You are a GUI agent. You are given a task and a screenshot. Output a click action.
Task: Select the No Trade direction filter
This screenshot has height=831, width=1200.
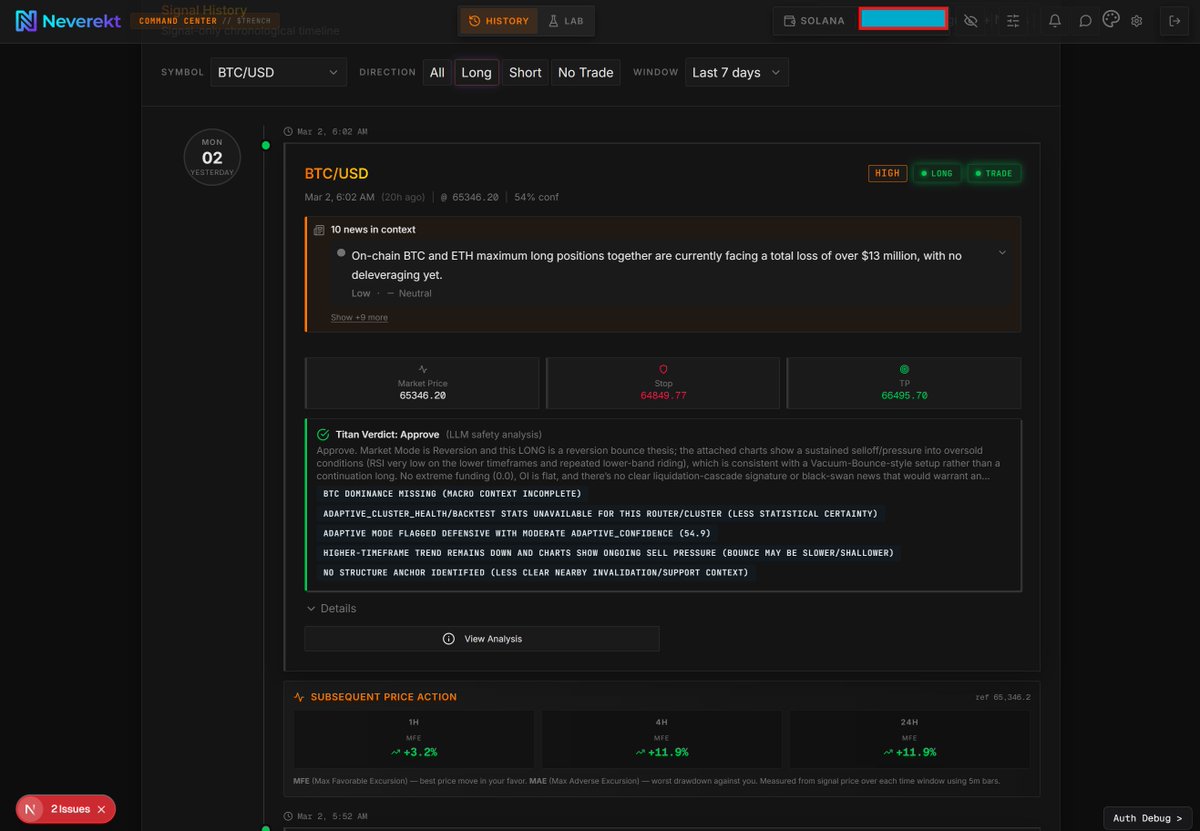click(585, 72)
